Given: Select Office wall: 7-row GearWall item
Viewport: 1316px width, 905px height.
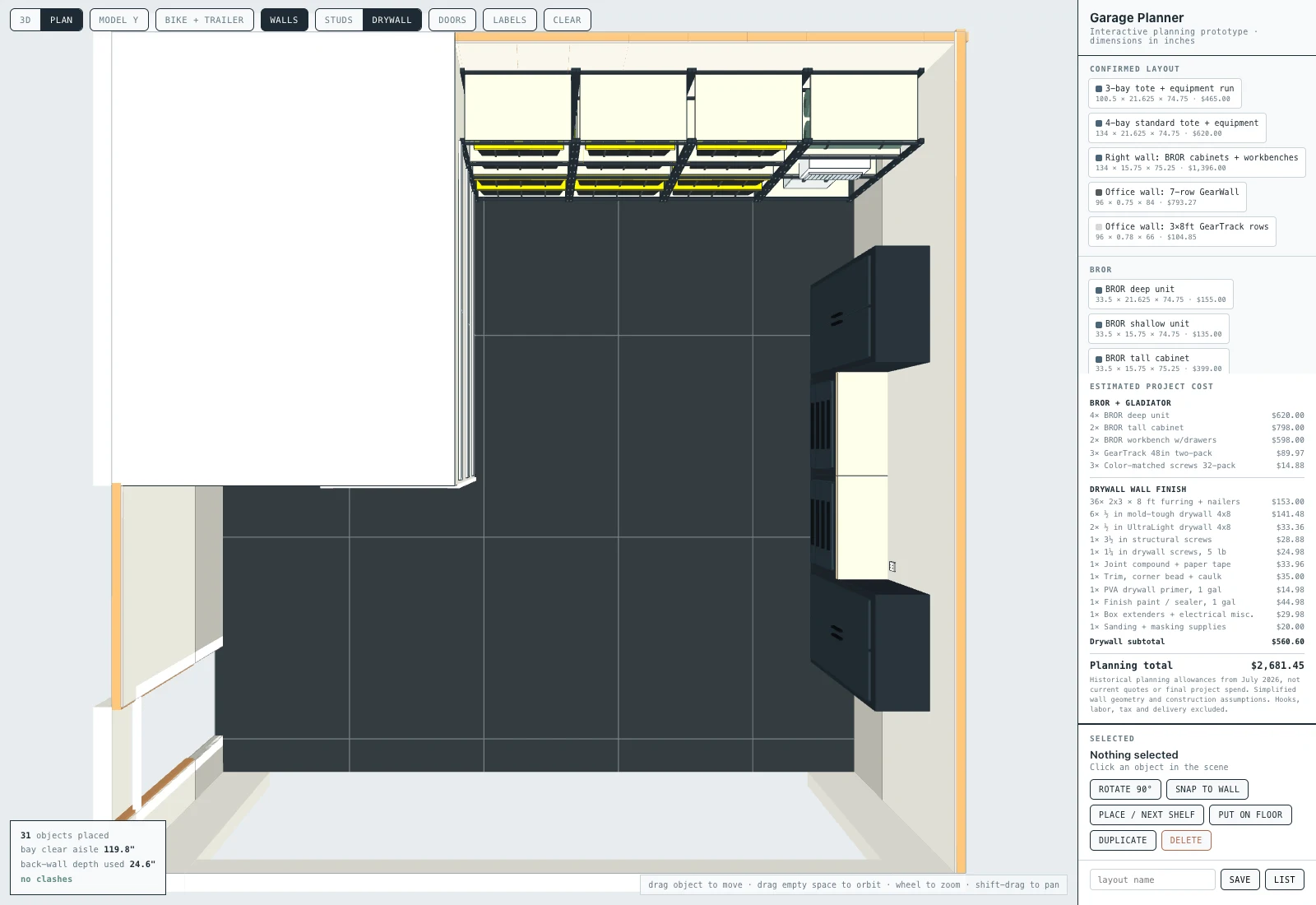Looking at the screenshot, I should [1167, 197].
